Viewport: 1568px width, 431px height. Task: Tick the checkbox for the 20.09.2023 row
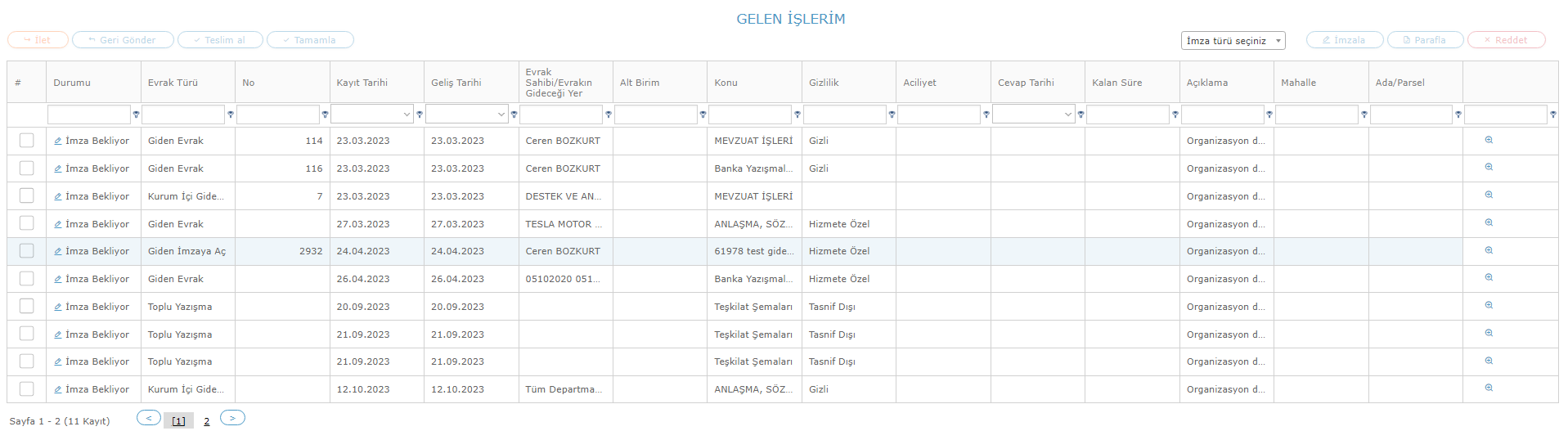pos(27,306)
